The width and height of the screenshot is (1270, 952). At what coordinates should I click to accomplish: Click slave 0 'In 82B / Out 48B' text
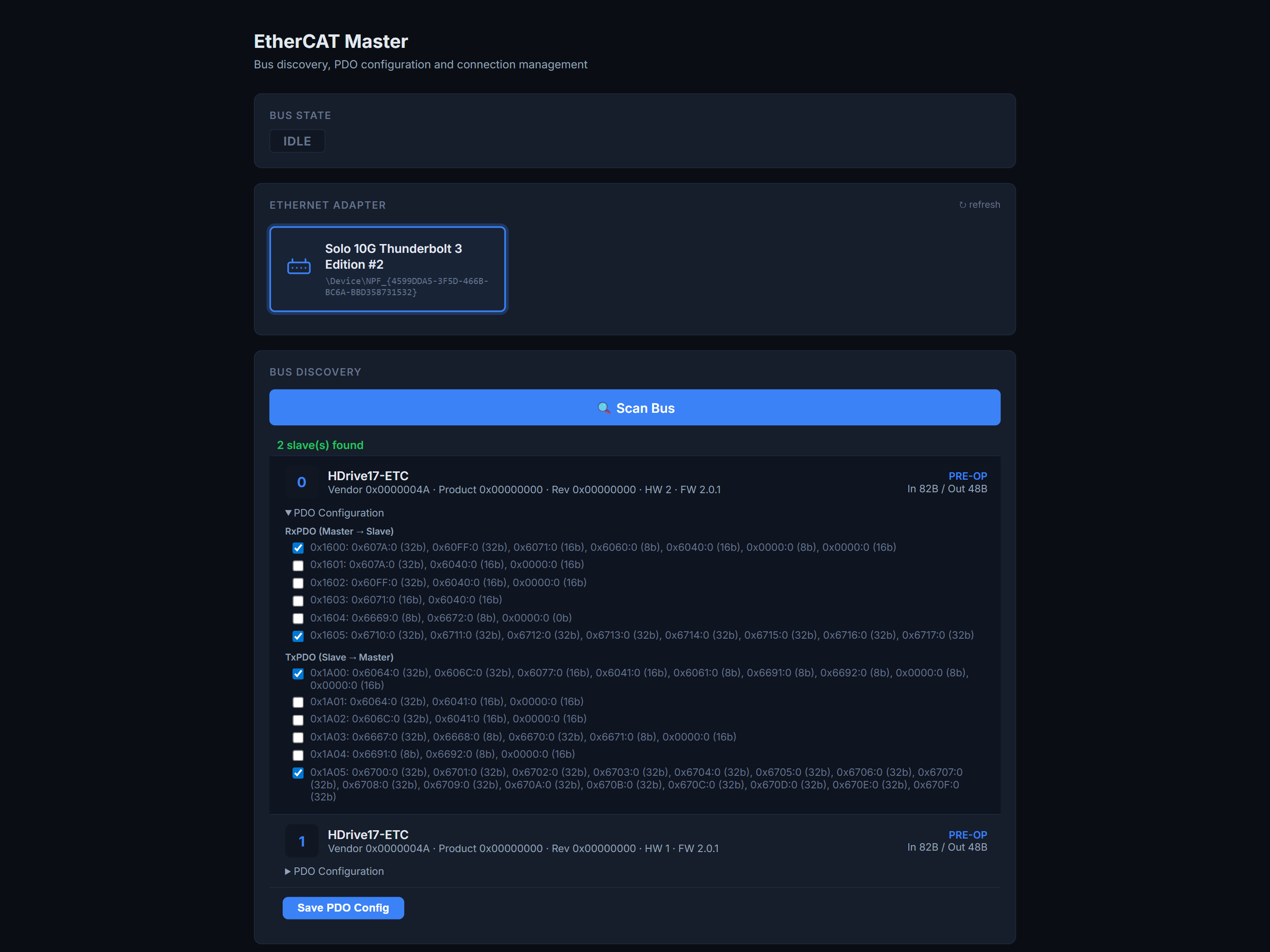(947, 489)
